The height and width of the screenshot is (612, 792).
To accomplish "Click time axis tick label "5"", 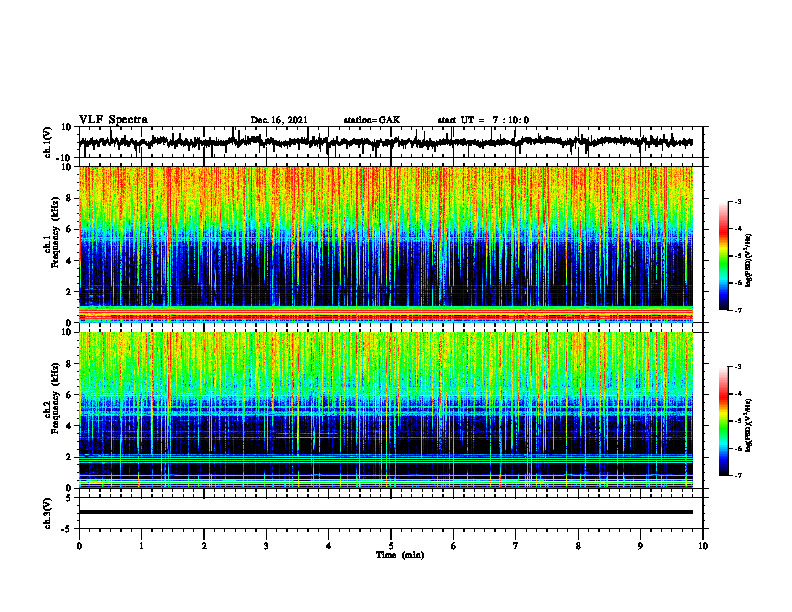I will point(391,546).
